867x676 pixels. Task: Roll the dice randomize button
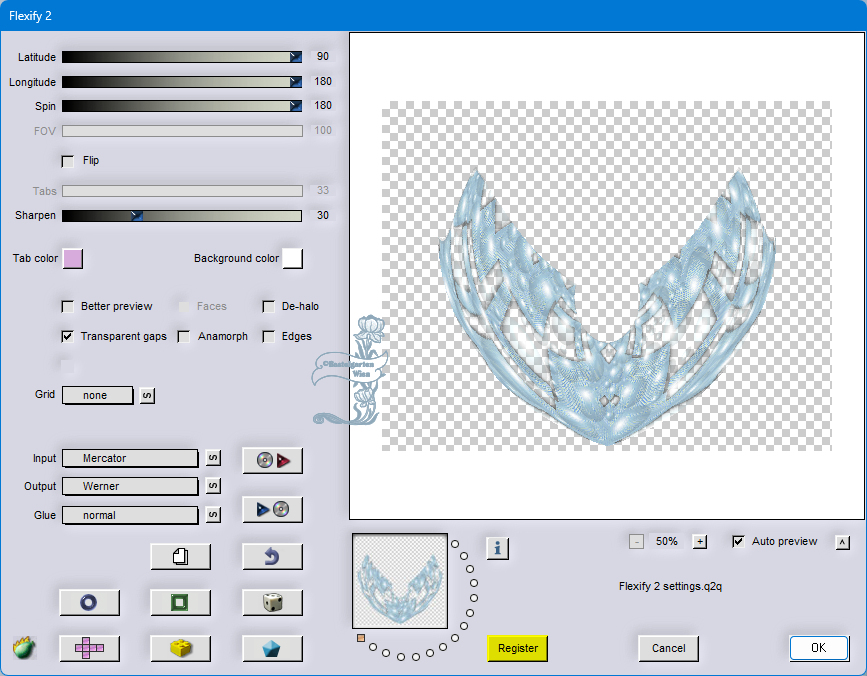[273, 602]
